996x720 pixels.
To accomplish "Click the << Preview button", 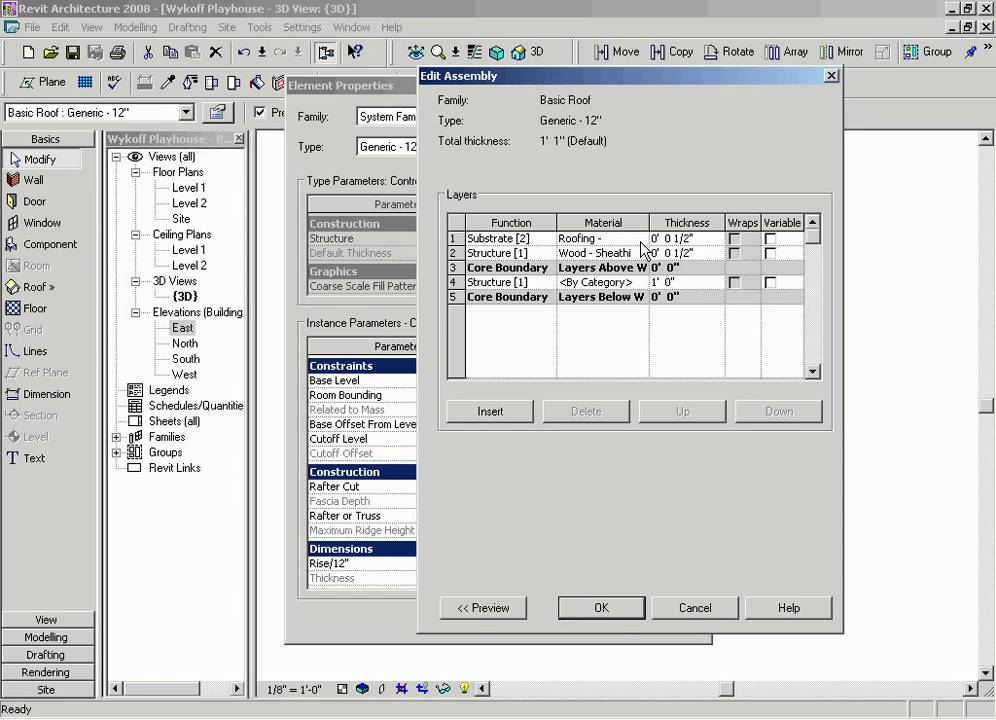I will pyautogui.click(x=483, y=608).
